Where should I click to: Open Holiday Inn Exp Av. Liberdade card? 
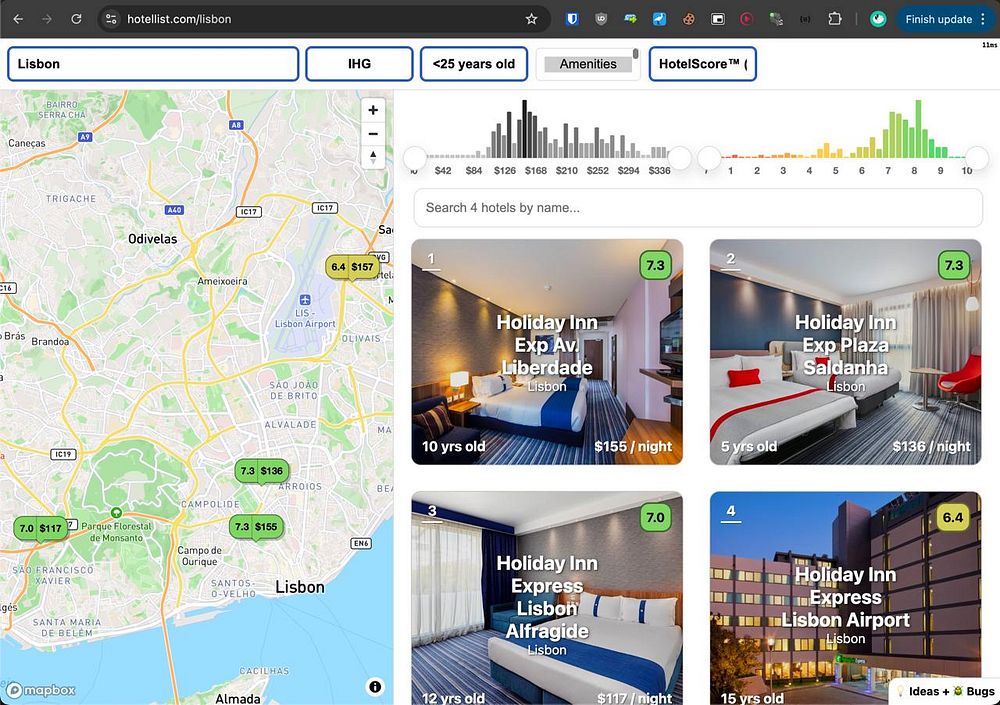(547, 352)
